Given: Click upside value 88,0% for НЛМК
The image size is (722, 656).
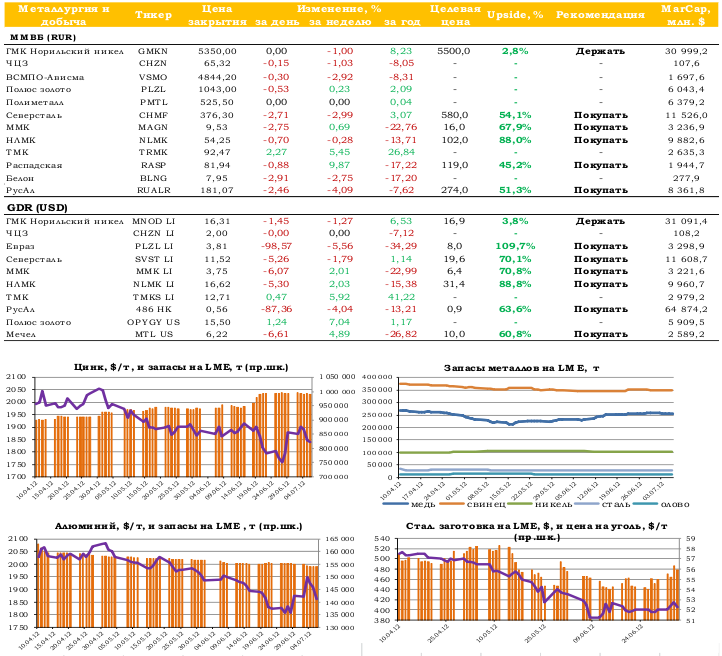Looking at the screenshot, I should point(515,140).
